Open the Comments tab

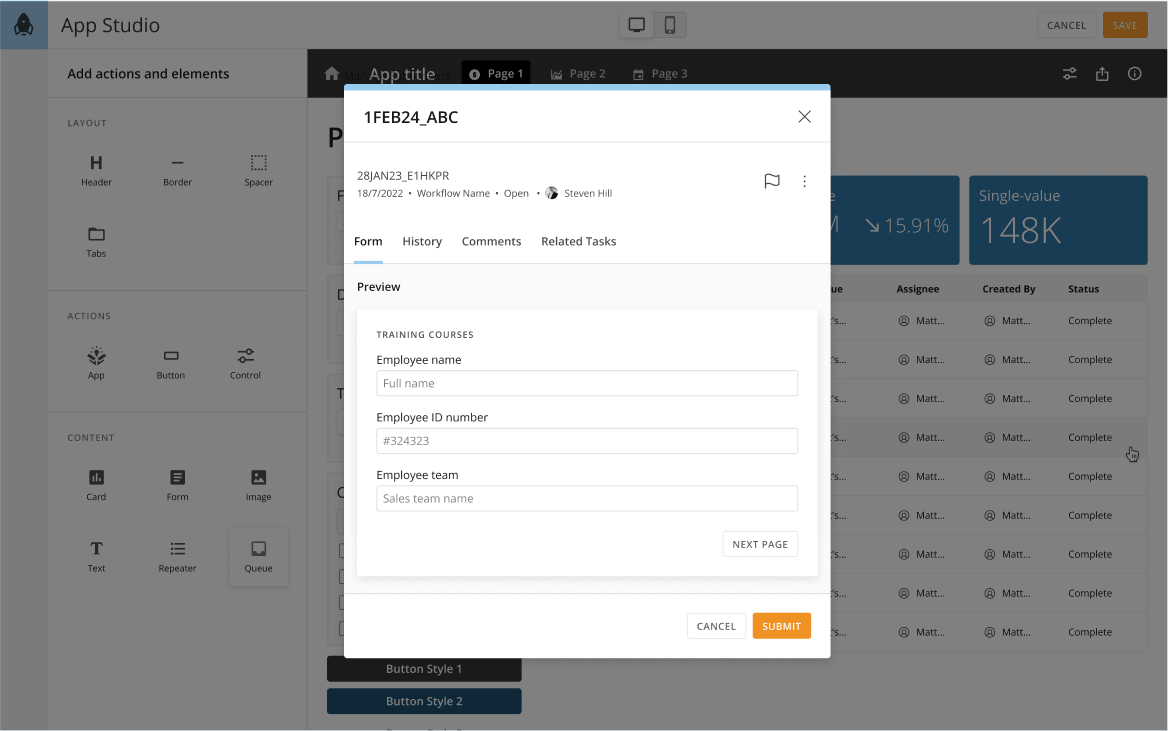[x=491, y=241]
